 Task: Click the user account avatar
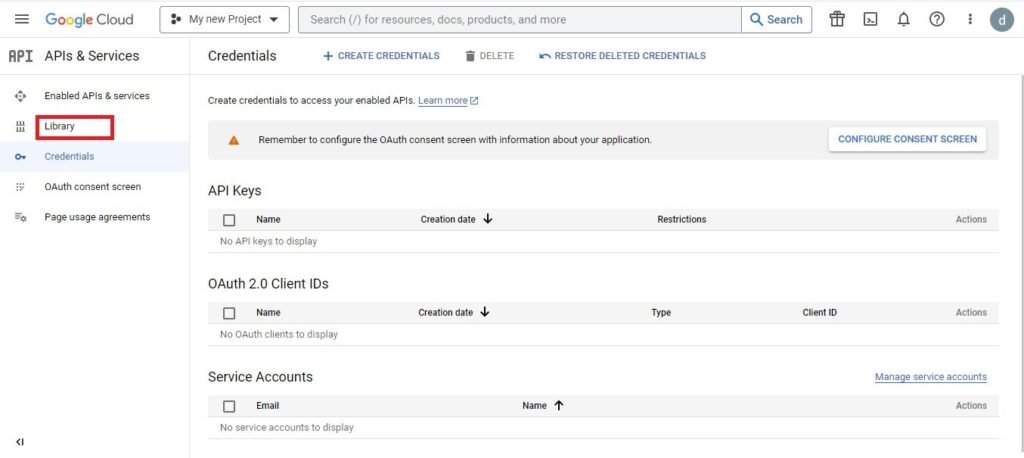click(1001, 19)
